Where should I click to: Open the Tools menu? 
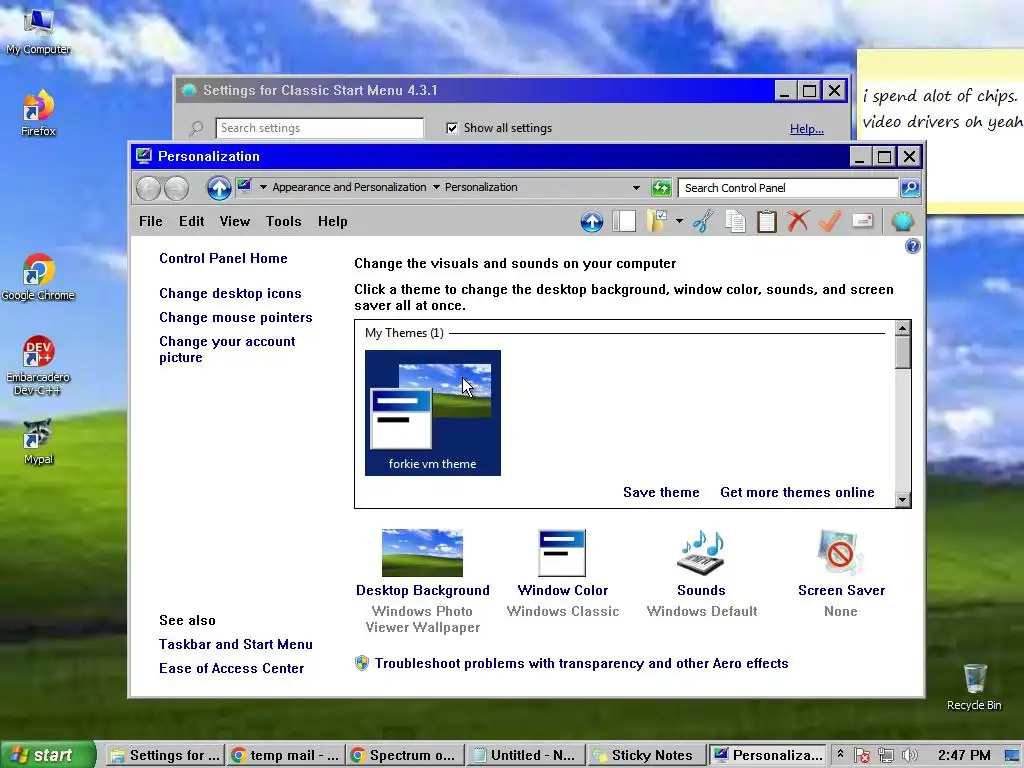point(283,221)
